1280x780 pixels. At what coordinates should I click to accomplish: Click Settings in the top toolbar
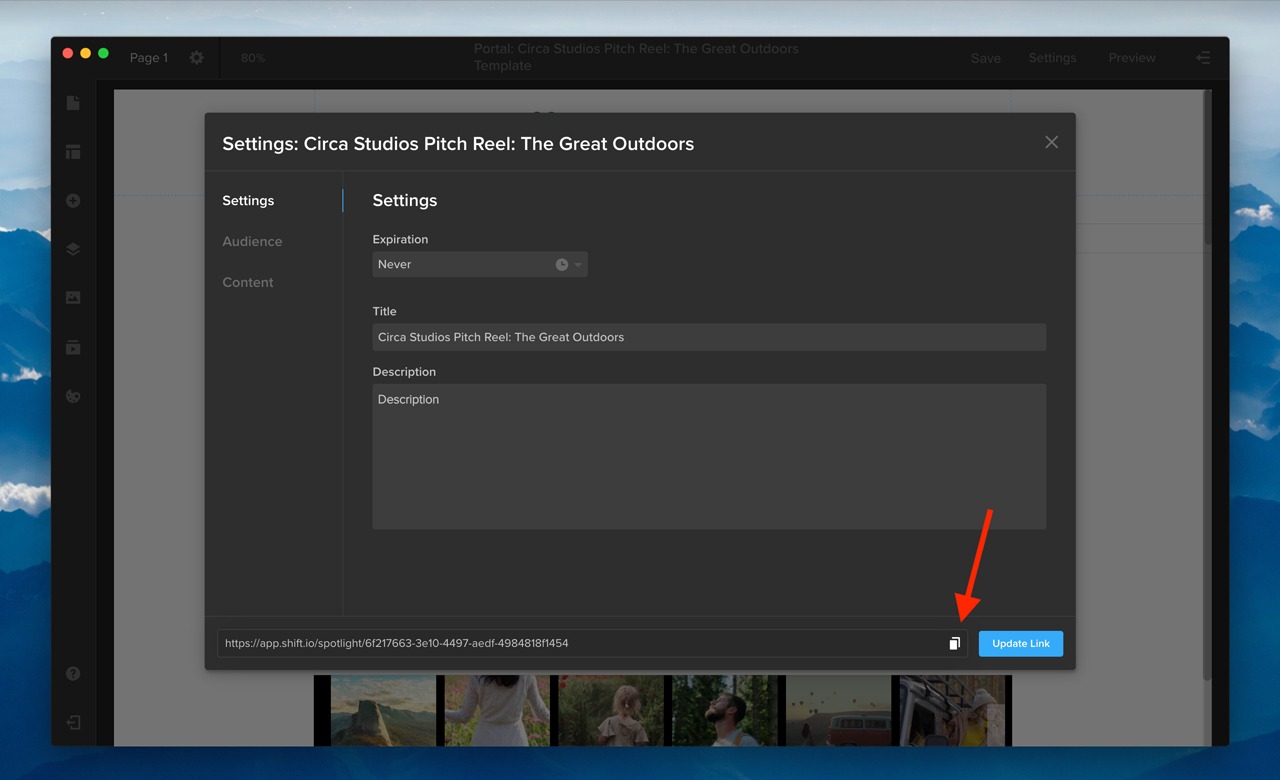(1053, 58)
